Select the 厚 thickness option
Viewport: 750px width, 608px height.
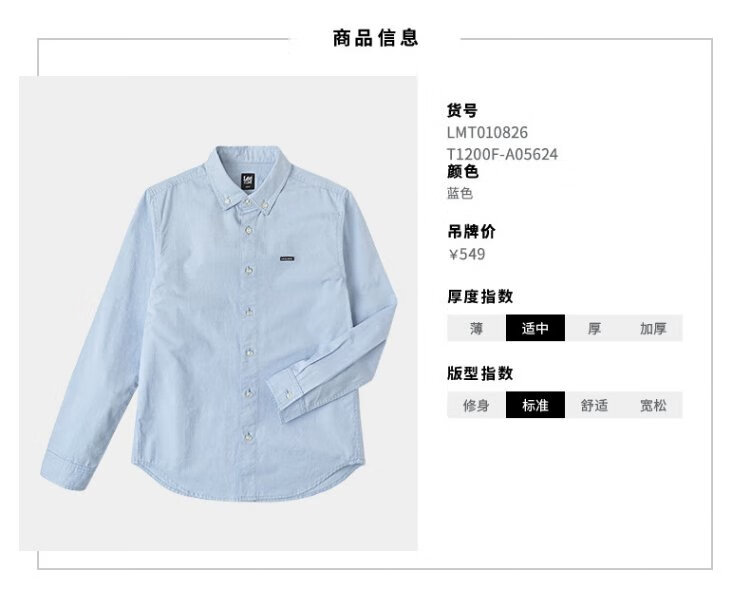(x=594, y=328)
